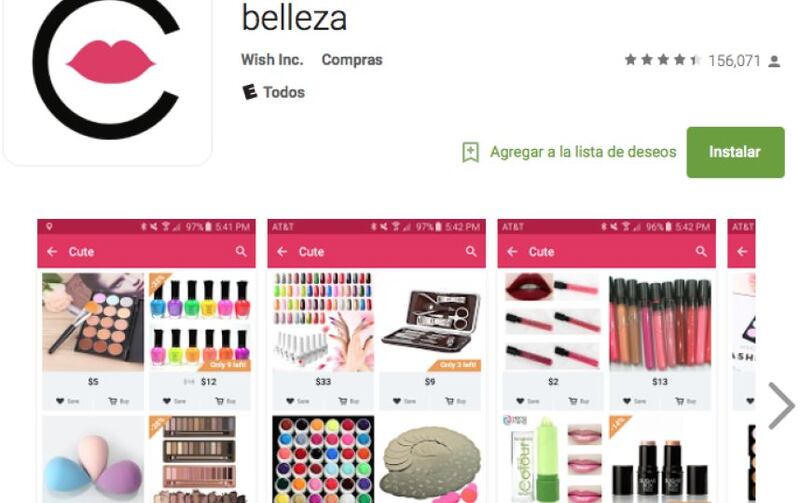Screen dimensions: 800x503
Task: Click search magnifier in third screenshot
Action: pyautogui.click(x=702, y=251)
